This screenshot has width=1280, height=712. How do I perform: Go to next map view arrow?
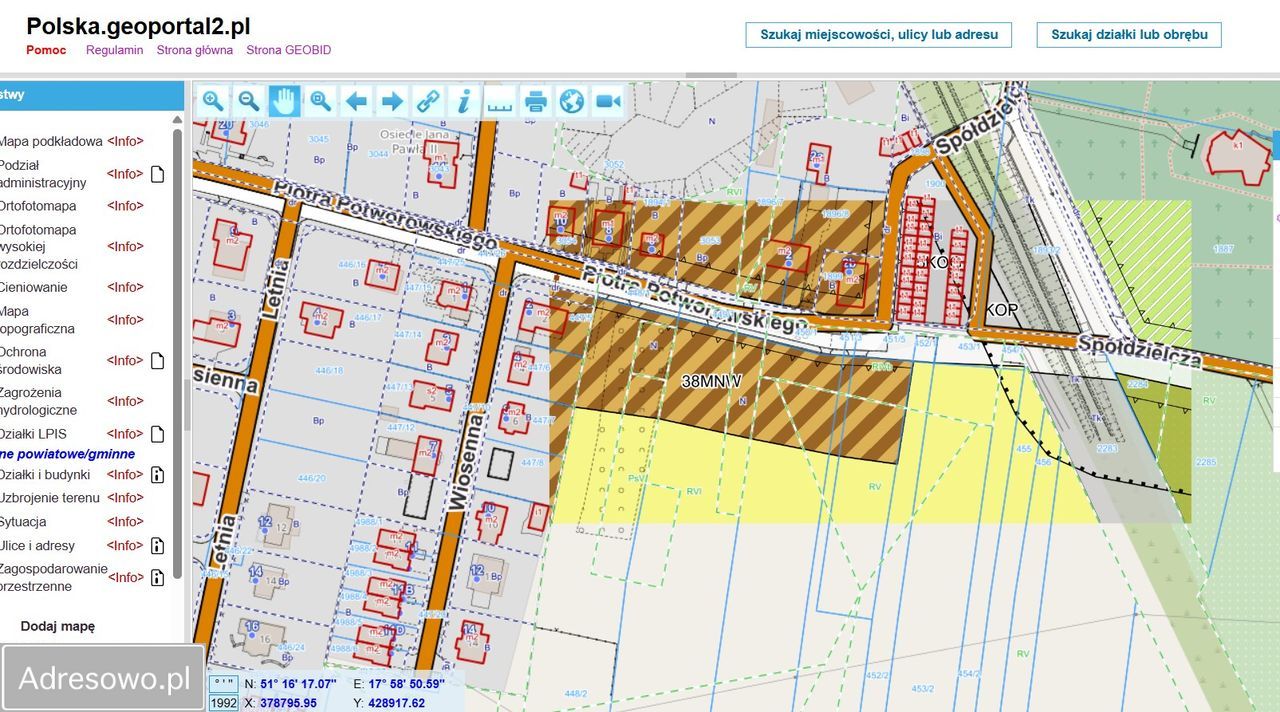(x=392, y=100)
